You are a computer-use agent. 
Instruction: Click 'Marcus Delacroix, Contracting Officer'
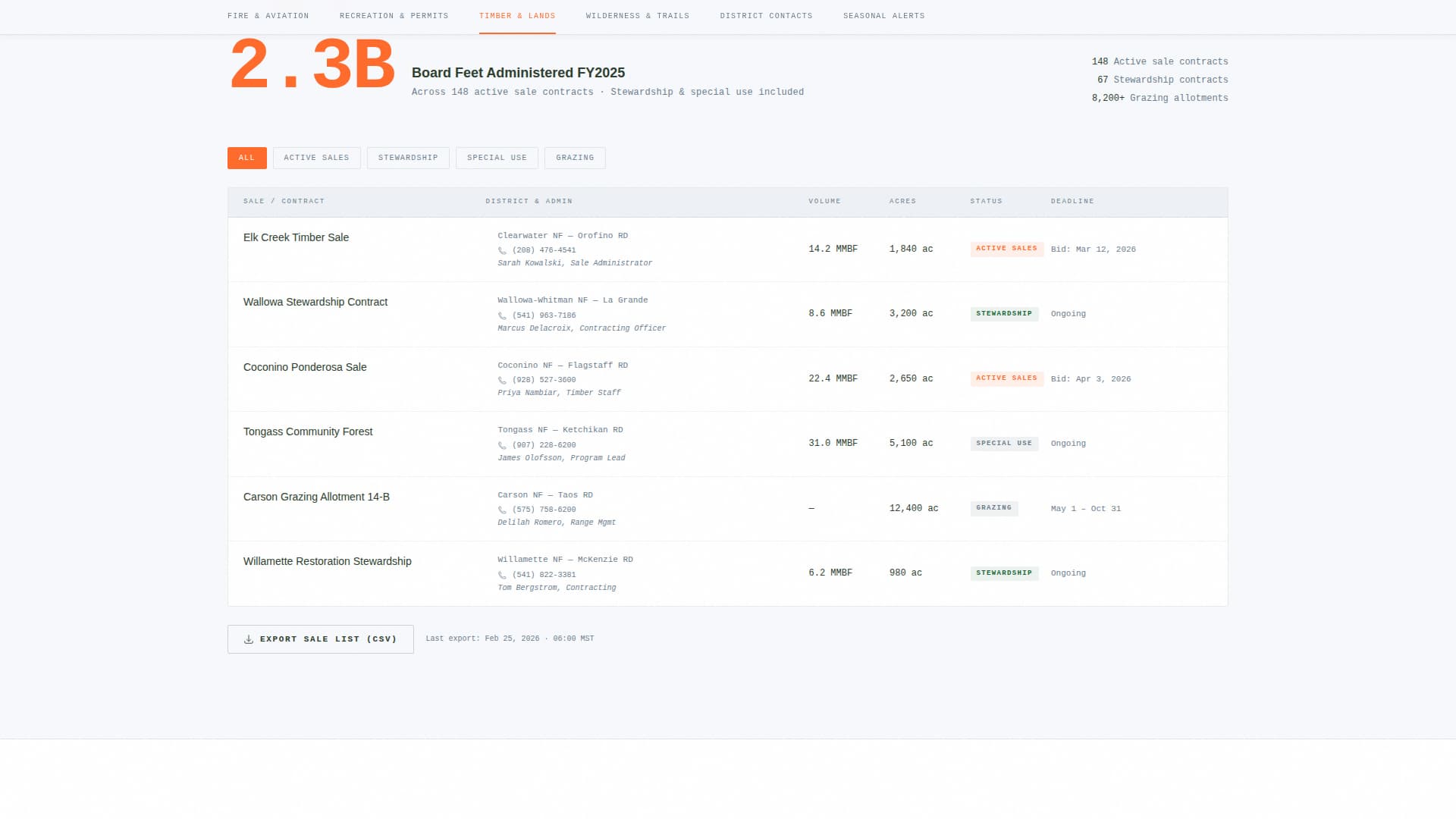582,328
